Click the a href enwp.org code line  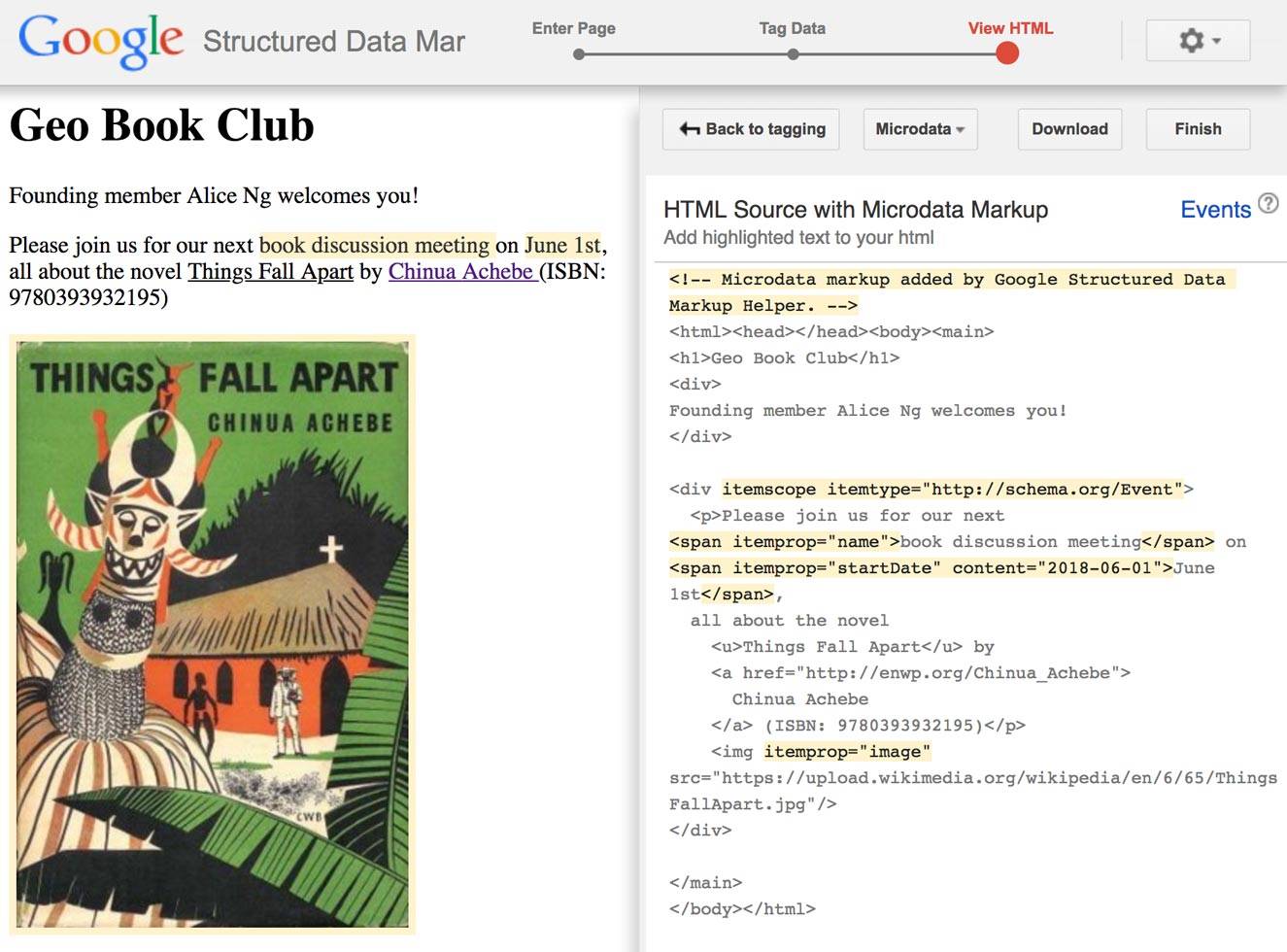click(921, 673)
